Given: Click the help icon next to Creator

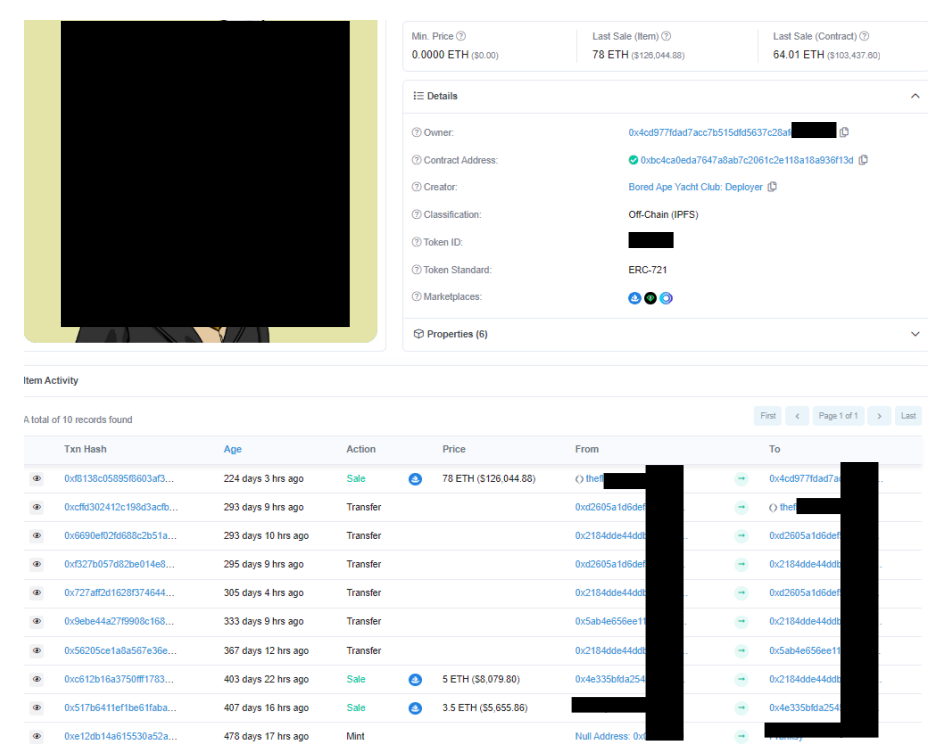Looking at the screenshot, I should point(416,187).
